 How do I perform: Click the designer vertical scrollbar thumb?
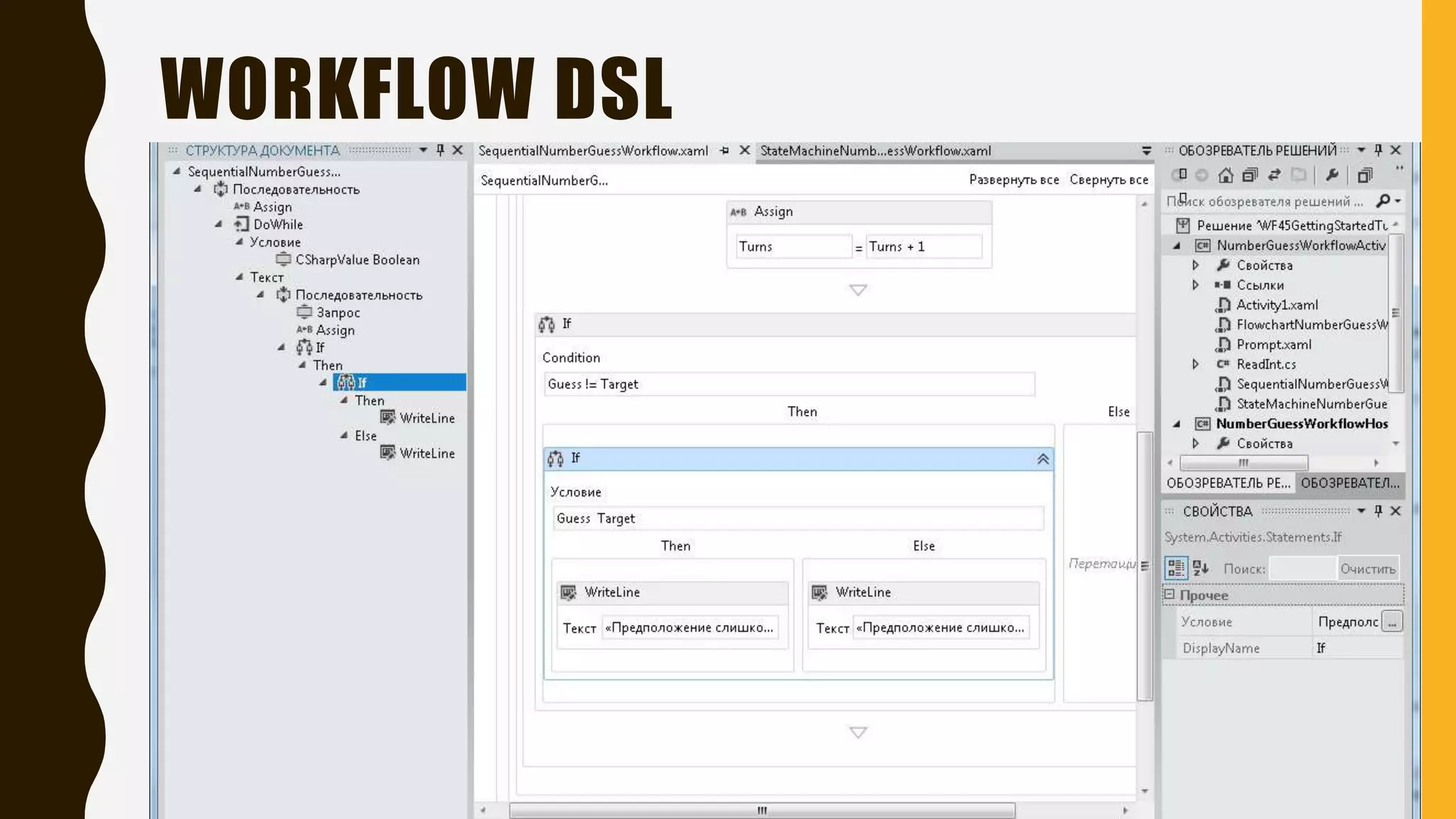(x=1144, y=567)
